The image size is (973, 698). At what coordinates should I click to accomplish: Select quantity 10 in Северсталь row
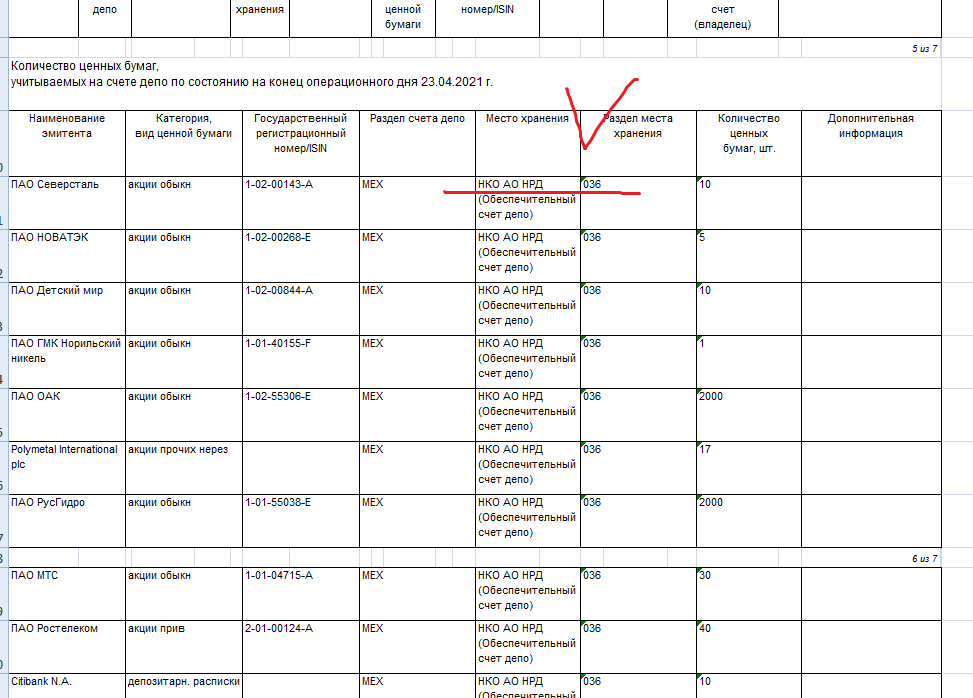tap(749, 203)
